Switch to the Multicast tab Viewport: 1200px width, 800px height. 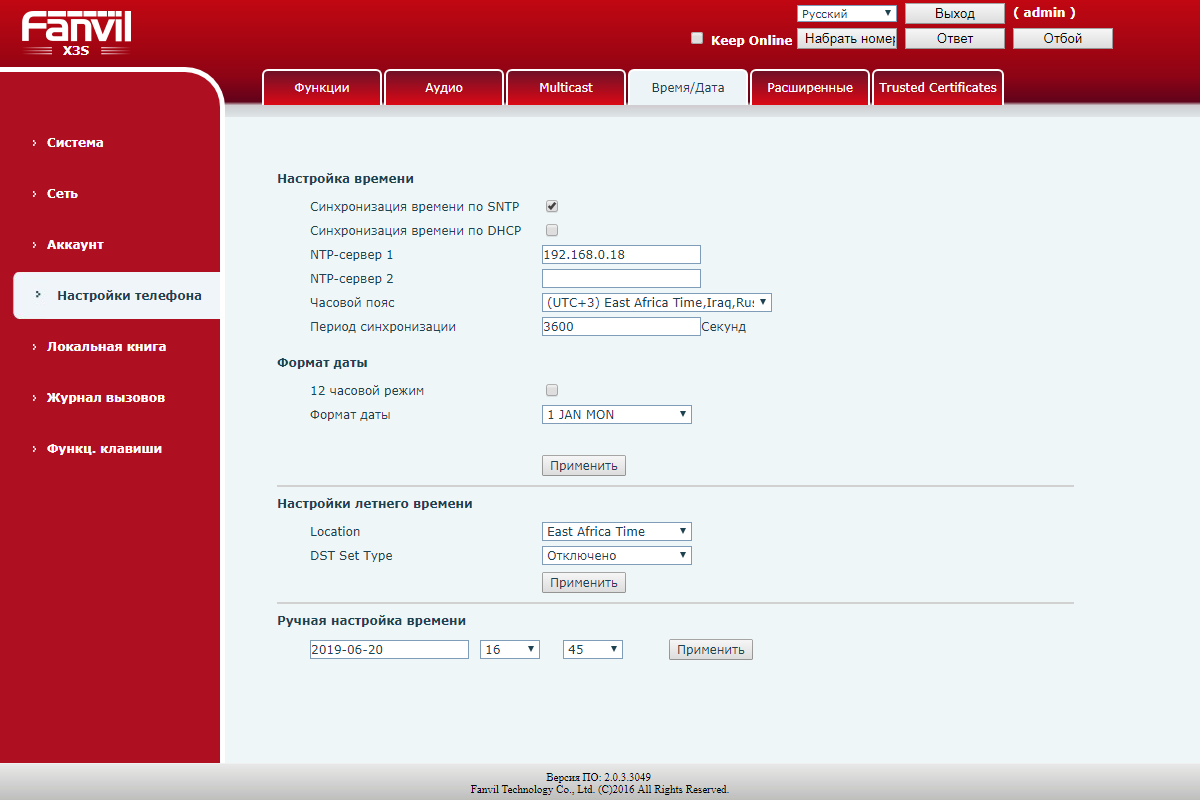click(565, 88)
